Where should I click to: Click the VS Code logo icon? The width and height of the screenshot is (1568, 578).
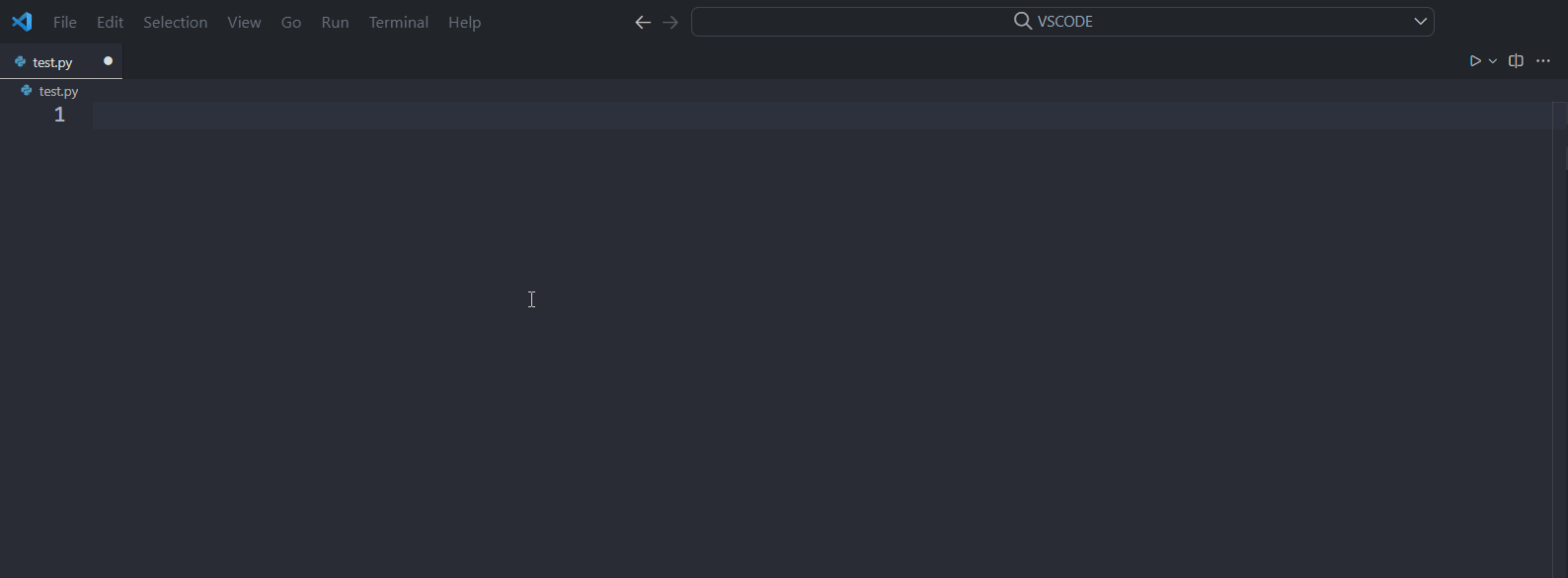point(22,22)
